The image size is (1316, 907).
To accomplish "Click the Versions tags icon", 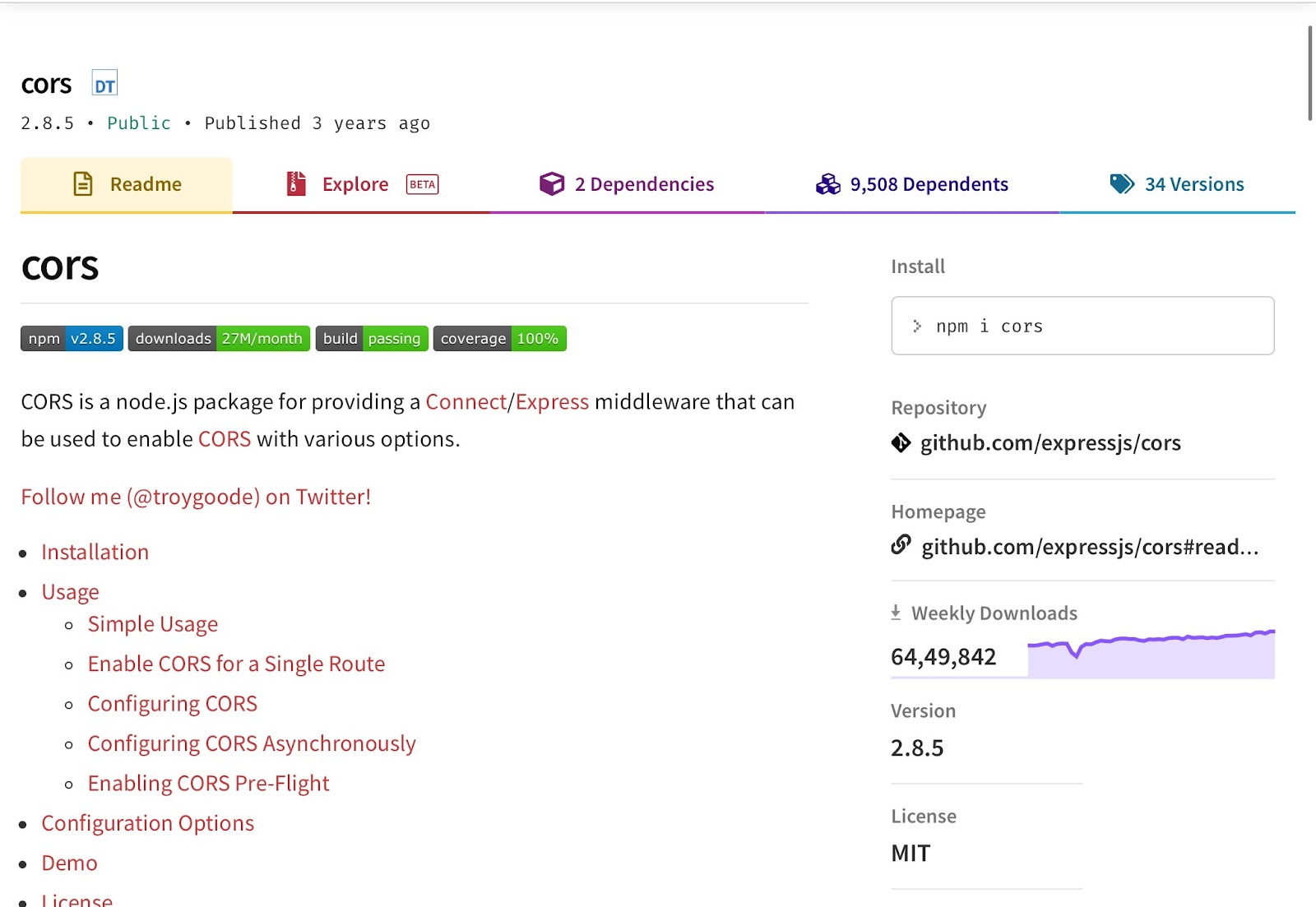I will (x=1122, y=183).
